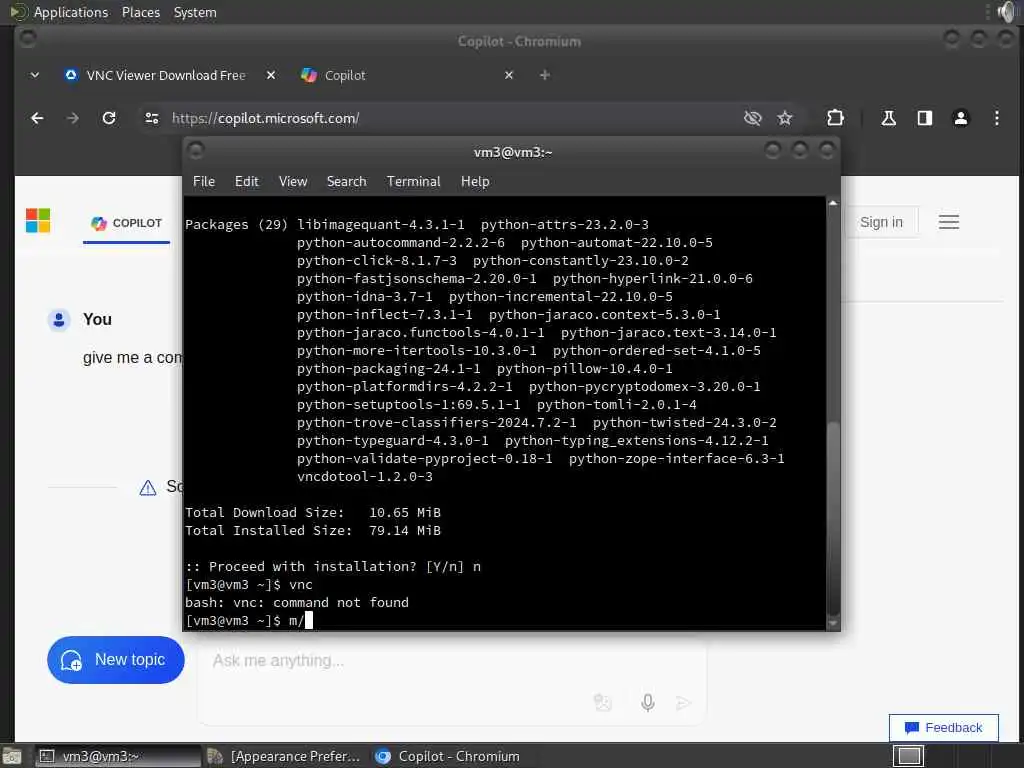Click the 'vncdotool-1.2.0-3' text in terminal
1024x768 pixels.
tap(364, 477)
